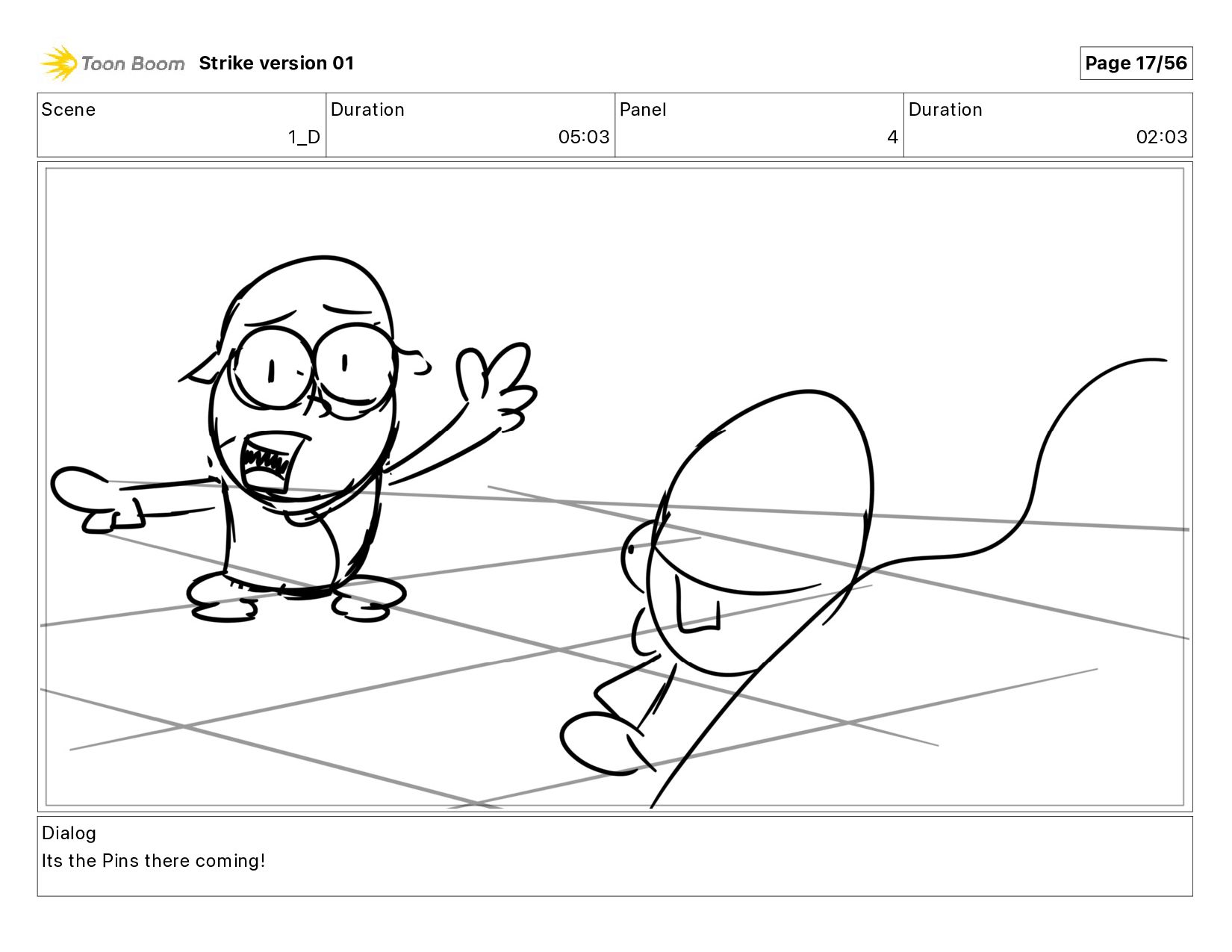This screenshot has height=952, width=1232.
Task: Click the 'Dialog' label
Action: point(69,833)
